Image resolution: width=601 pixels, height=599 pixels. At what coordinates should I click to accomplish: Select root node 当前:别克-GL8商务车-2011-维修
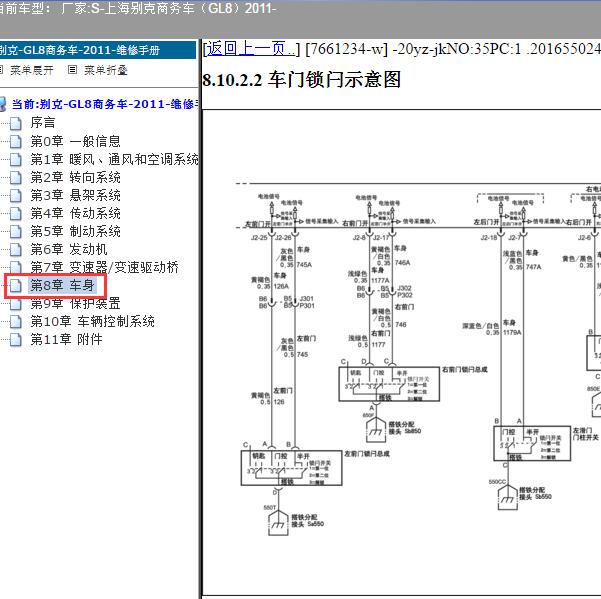pyautogui.click(x=105, y=104)
